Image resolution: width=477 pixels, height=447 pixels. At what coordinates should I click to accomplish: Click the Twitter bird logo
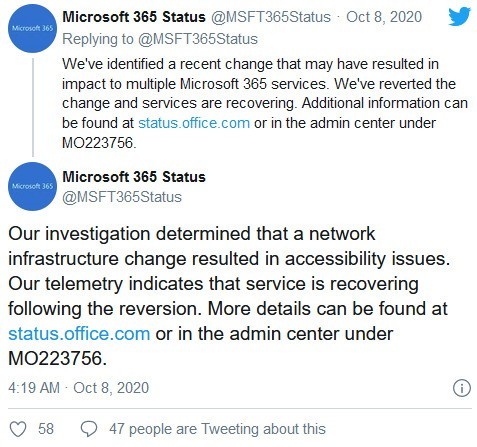pos(459,16)
